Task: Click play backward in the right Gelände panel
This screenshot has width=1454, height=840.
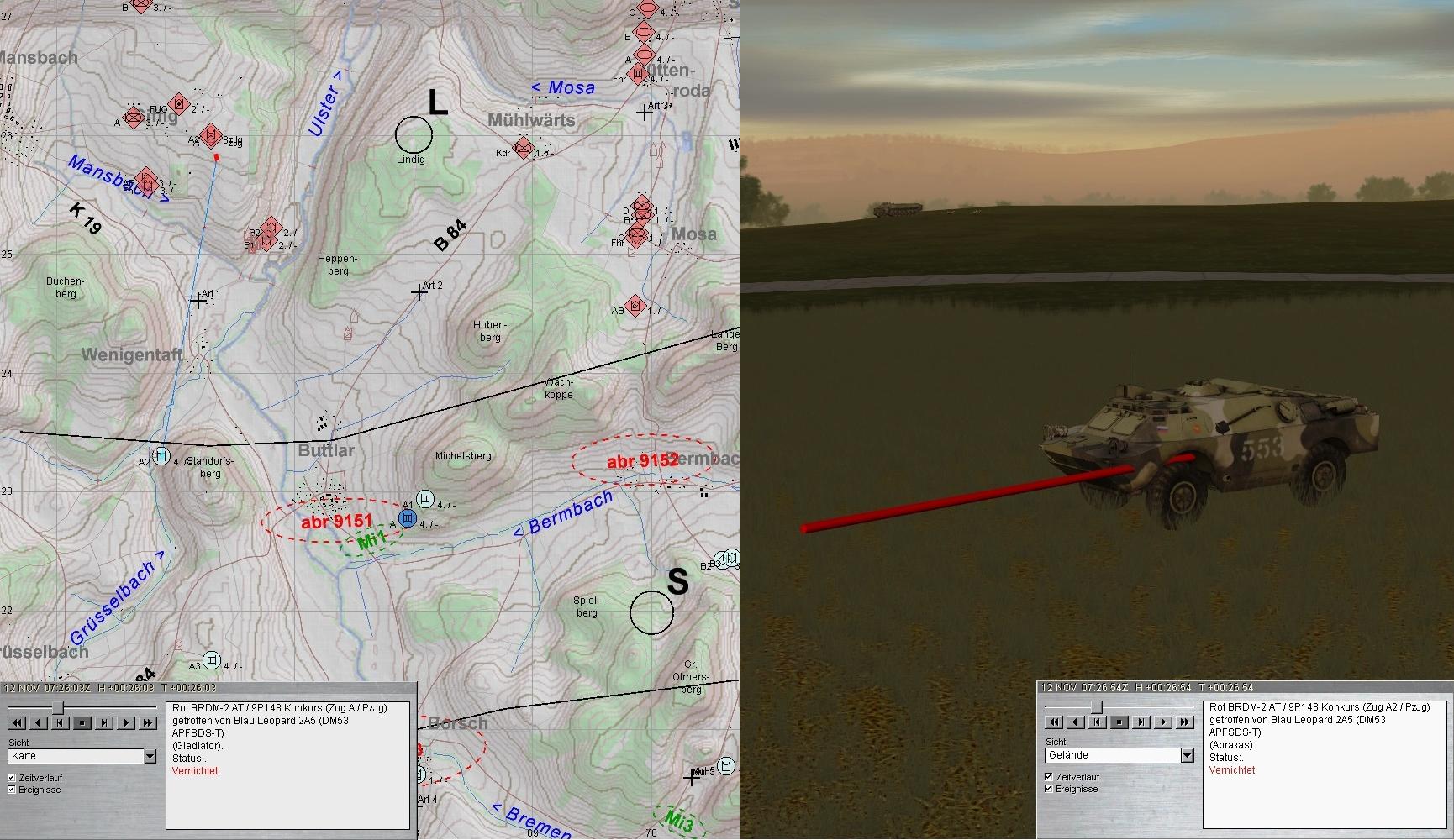Action: pyautogui.click(x=1075, y=722)
